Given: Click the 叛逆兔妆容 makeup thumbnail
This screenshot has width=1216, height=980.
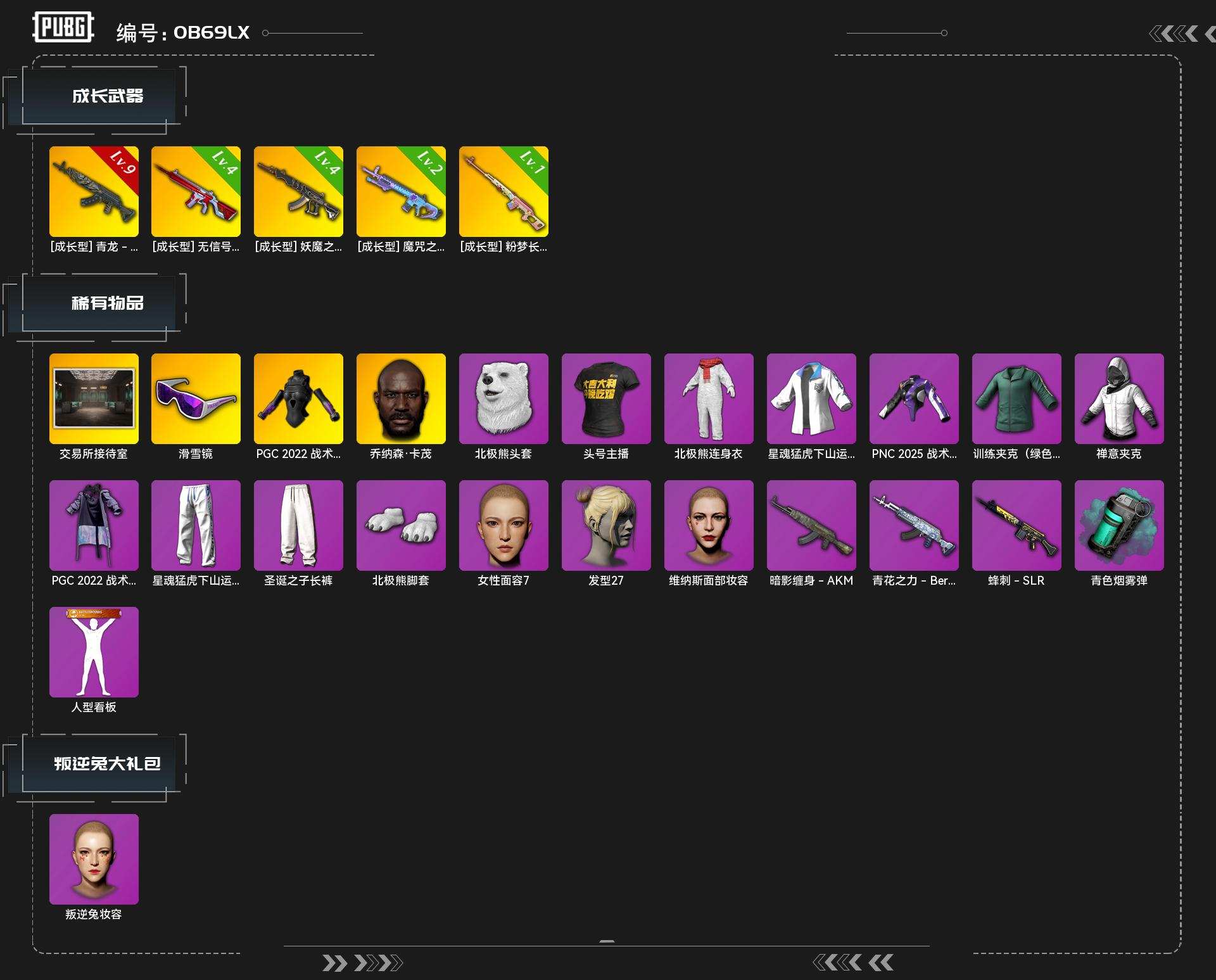Looking at the screenshot, I should pos(94,859).
